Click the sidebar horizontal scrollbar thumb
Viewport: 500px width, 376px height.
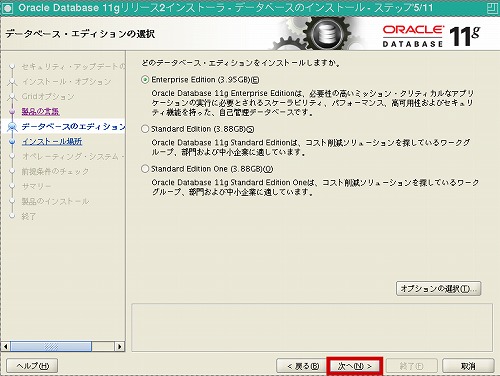(51, 347)
